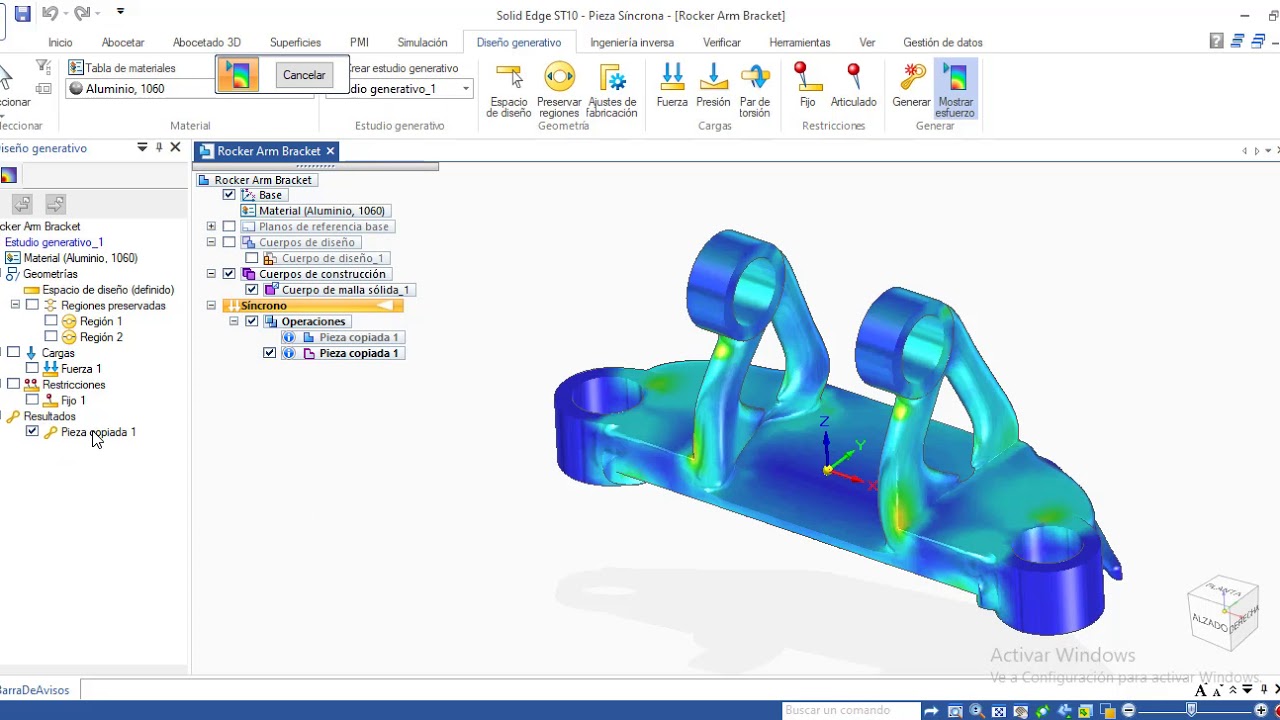Collapse Regiones preservadas tree node

point(15,306)
